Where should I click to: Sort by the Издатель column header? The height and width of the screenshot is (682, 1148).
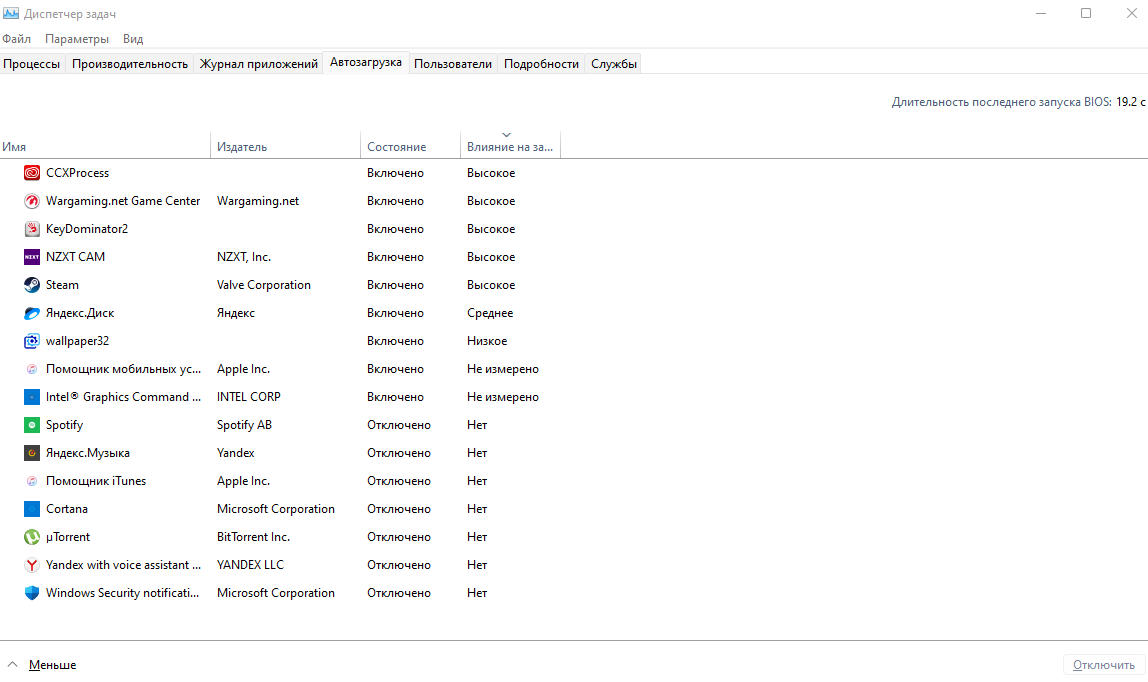click(x=286, y=146)
